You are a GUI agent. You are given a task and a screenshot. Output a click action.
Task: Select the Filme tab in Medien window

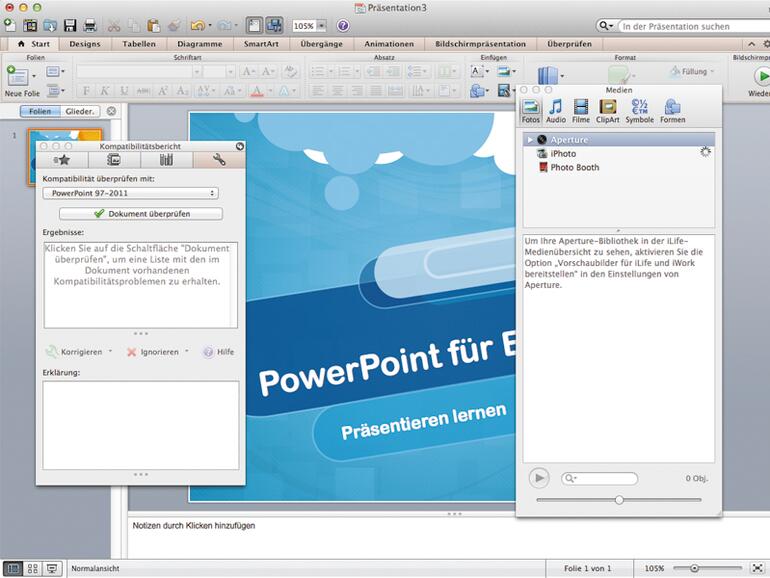[581, 111]
